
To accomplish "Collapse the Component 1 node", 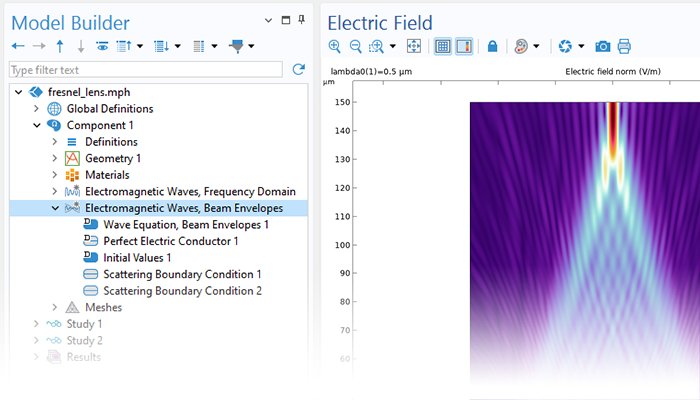I will pos(37,125).
